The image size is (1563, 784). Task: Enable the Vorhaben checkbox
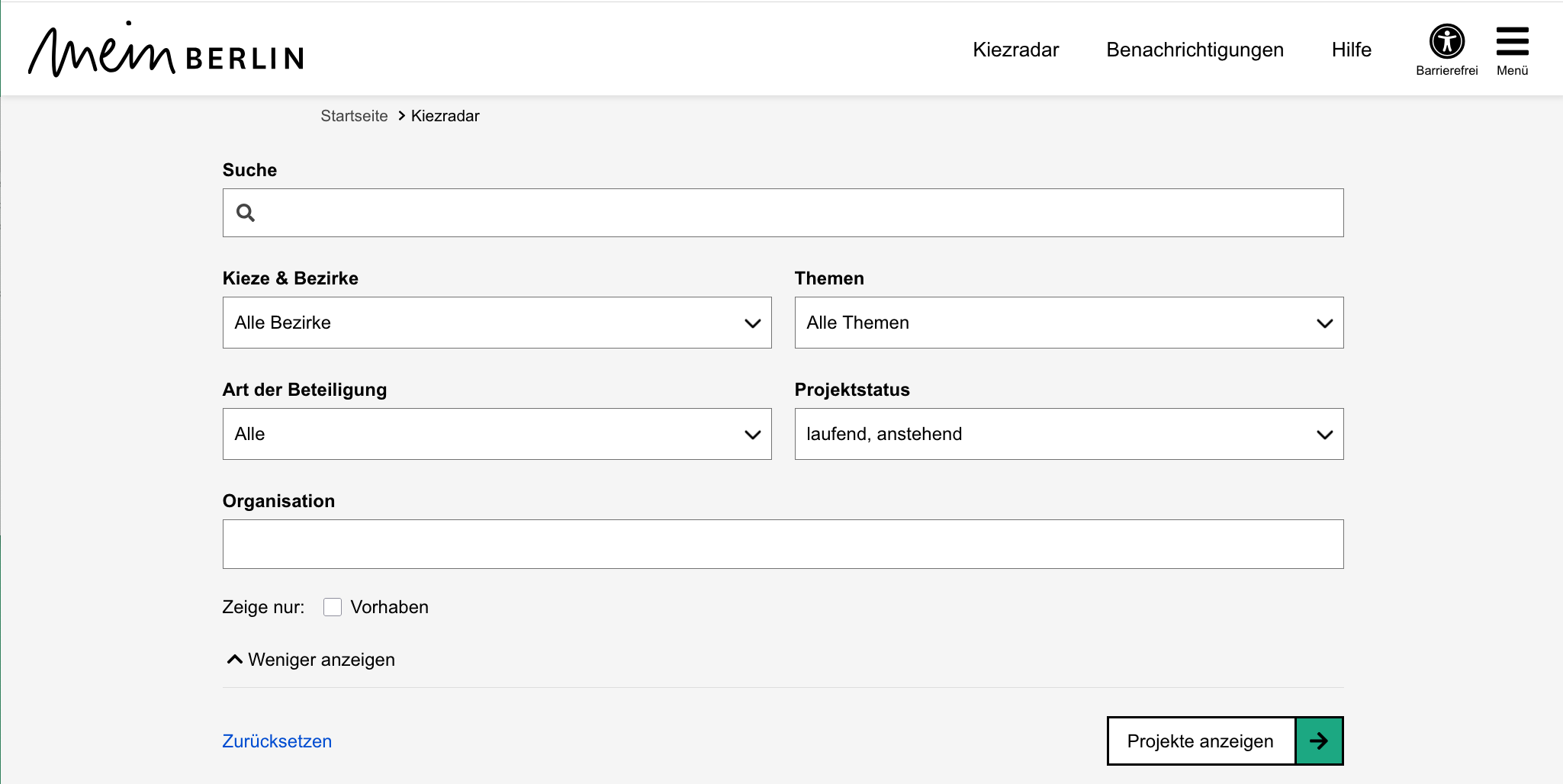point(333,607)
